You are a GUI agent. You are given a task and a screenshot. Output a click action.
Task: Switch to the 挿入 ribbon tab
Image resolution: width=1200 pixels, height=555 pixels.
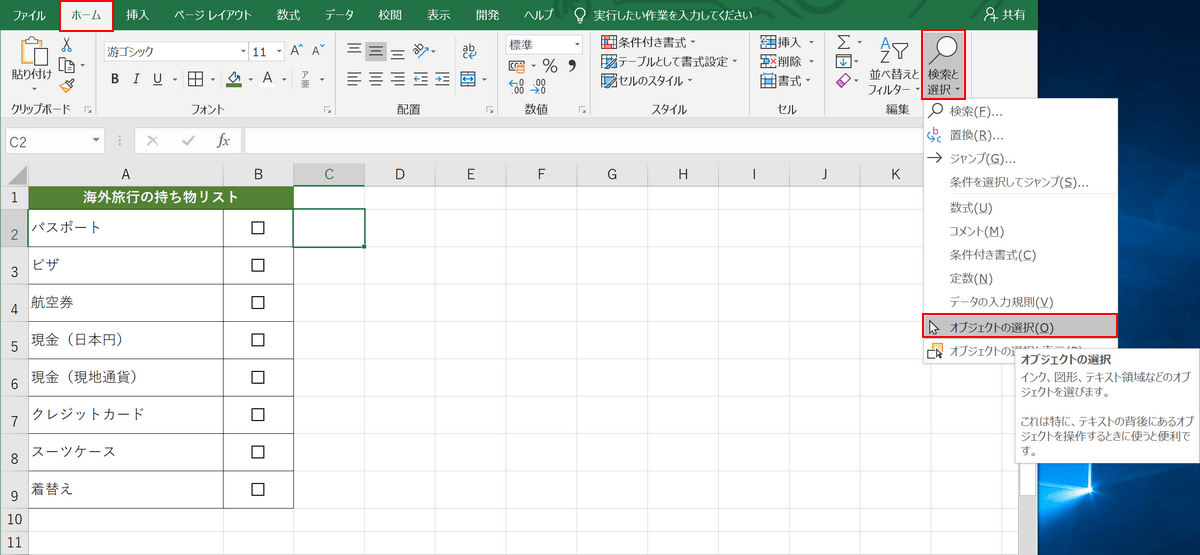click(138, 15)
